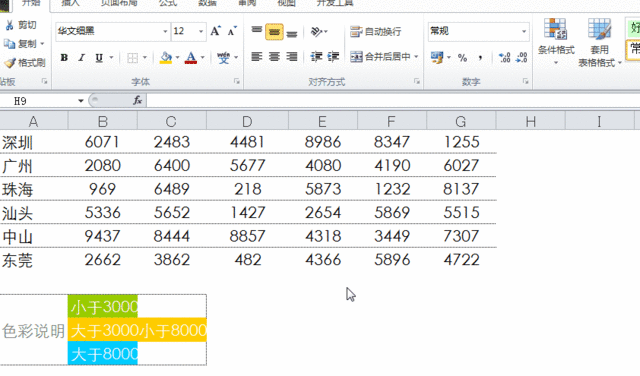Click the cell with 珠海
Viewport: 640px width, 376px height.
point(34,189)
